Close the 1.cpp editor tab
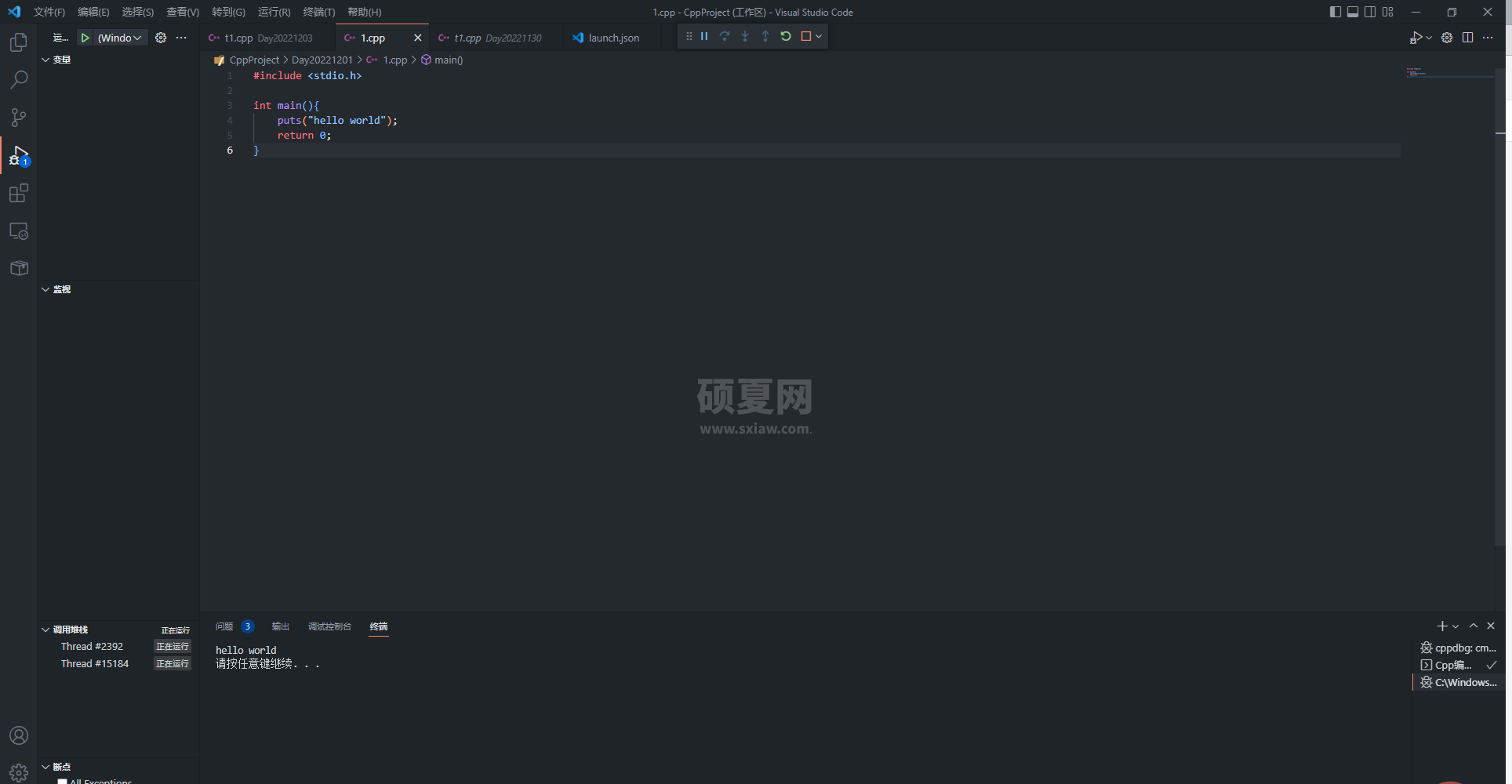 417,38
